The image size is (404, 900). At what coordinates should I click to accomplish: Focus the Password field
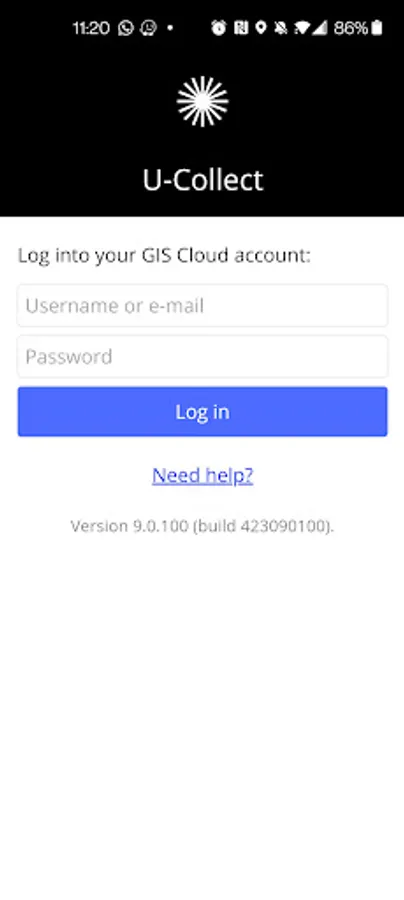click(x=203, y=356)
